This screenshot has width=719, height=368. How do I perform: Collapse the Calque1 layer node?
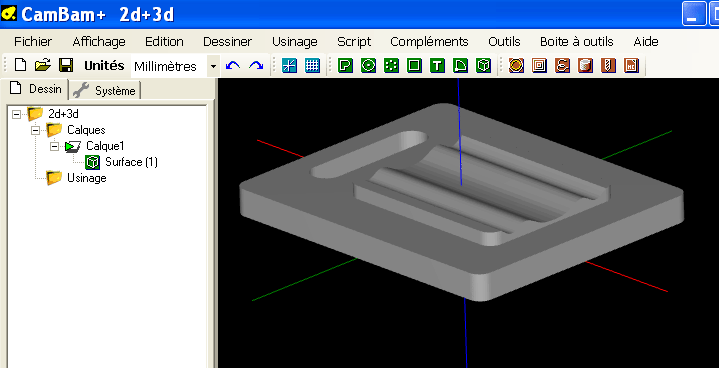(54, 146)
